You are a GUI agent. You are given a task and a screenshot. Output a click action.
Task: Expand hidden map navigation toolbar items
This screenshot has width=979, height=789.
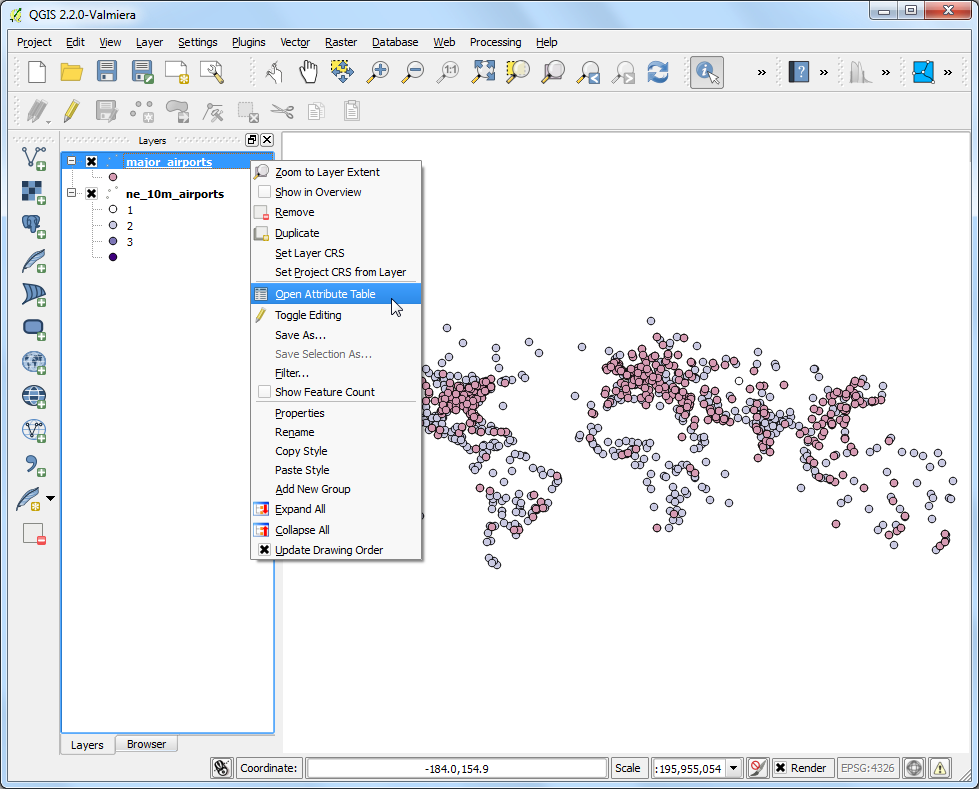[x=762, y=72]
